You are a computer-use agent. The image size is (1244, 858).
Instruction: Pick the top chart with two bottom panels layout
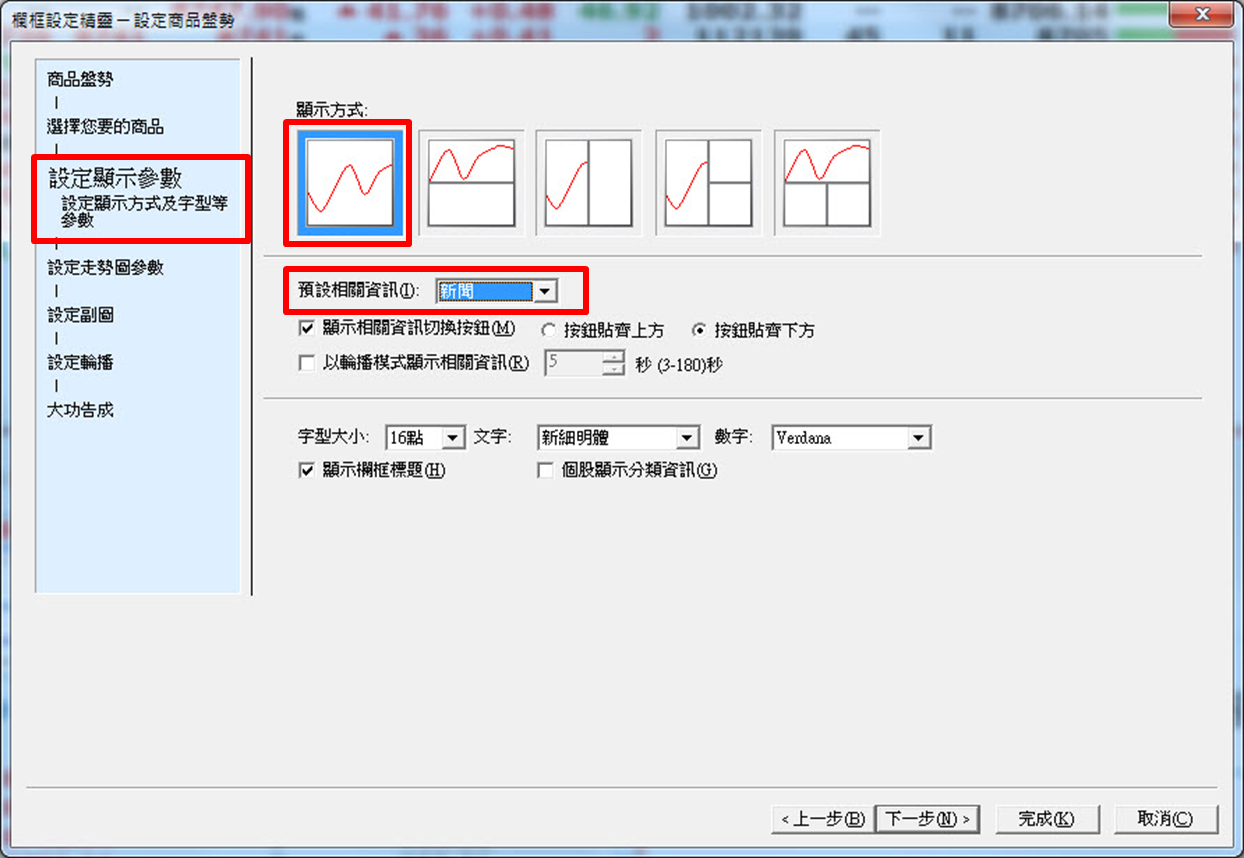[x=827, y=182]
